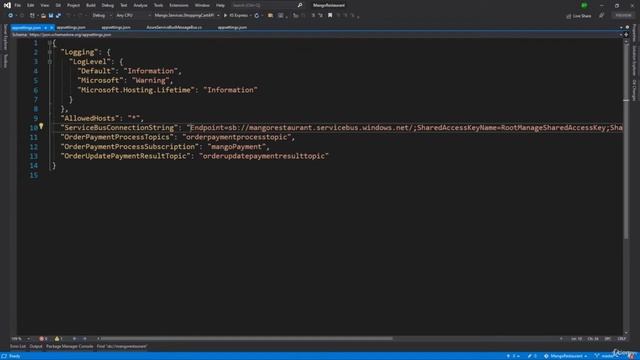This screenshot has width=640, height=360.
Task: Click the feedback icon next to Live Share
Action: (x=602, y=16)
